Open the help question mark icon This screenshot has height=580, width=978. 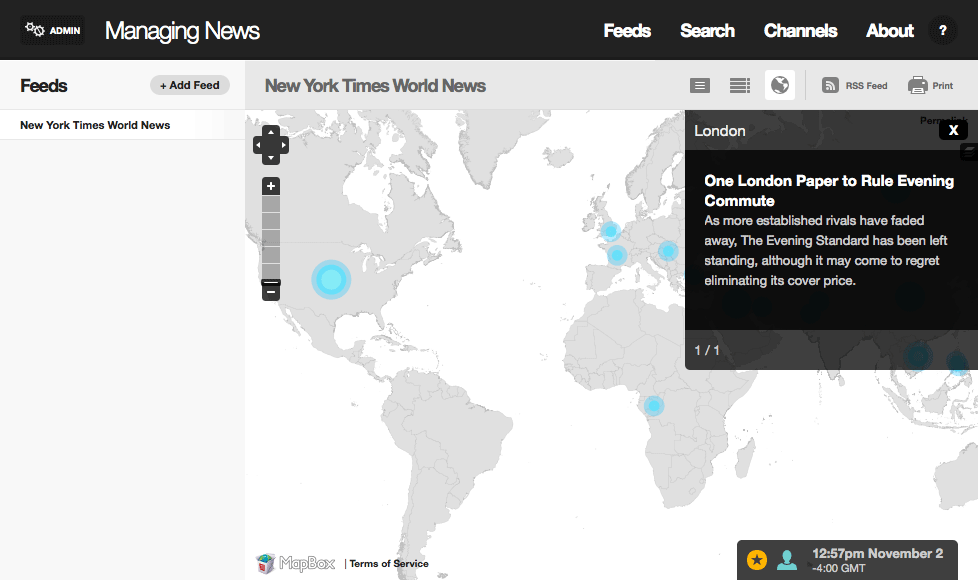(942, 31)
